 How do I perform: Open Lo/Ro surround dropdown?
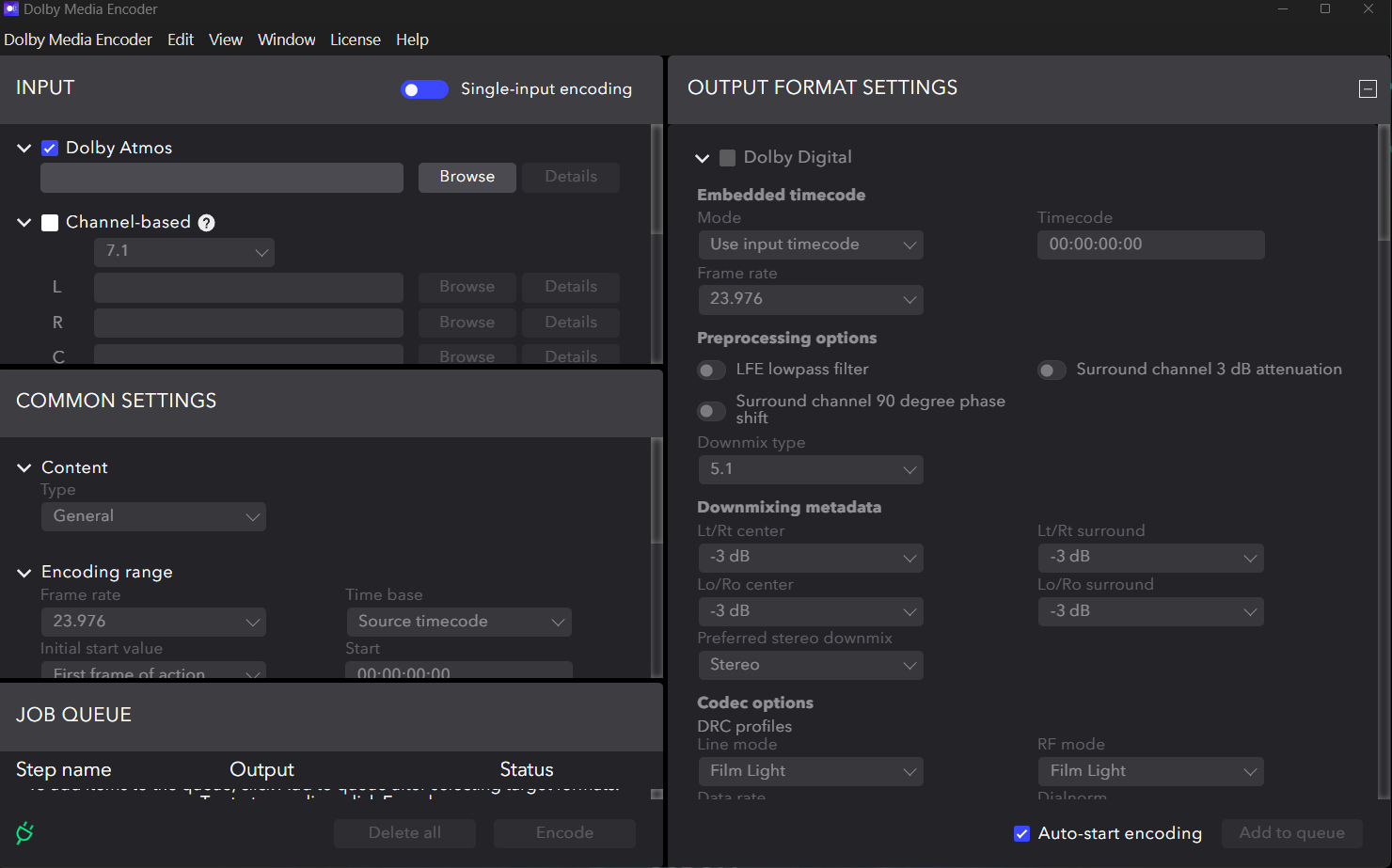1150,611
